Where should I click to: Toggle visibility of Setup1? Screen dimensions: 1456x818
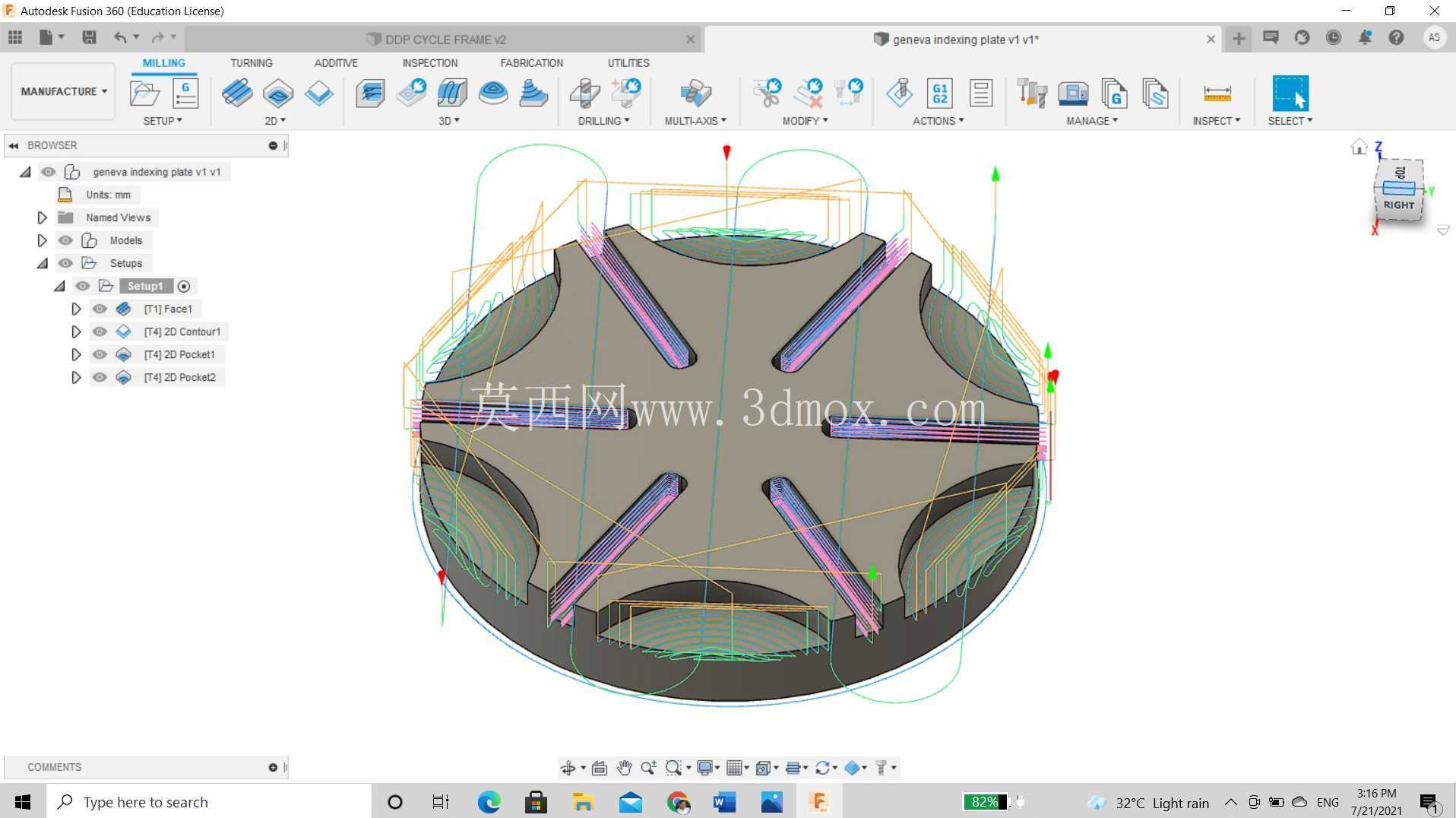point(83,286)
